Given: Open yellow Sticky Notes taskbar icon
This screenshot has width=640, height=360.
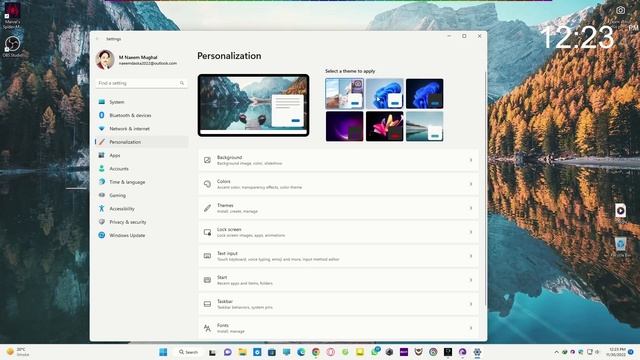Looking at the screenshot, I should 360,352.
